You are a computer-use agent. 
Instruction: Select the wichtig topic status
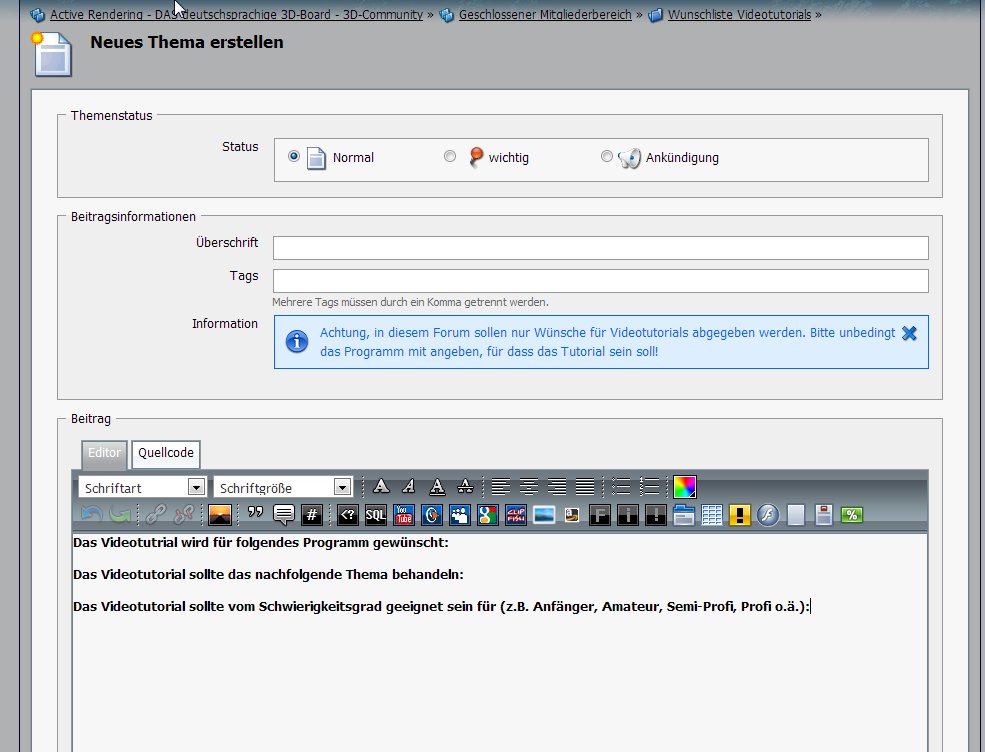[450, 156]
